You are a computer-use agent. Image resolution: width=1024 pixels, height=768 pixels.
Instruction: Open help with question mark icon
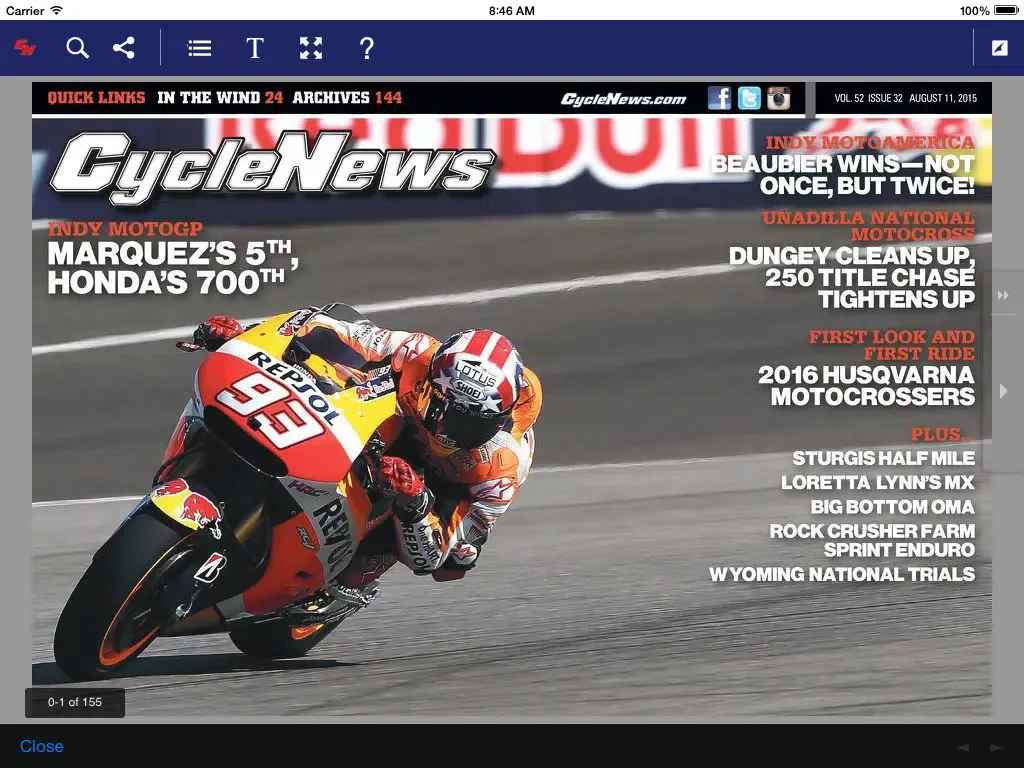tap(367, 48)
